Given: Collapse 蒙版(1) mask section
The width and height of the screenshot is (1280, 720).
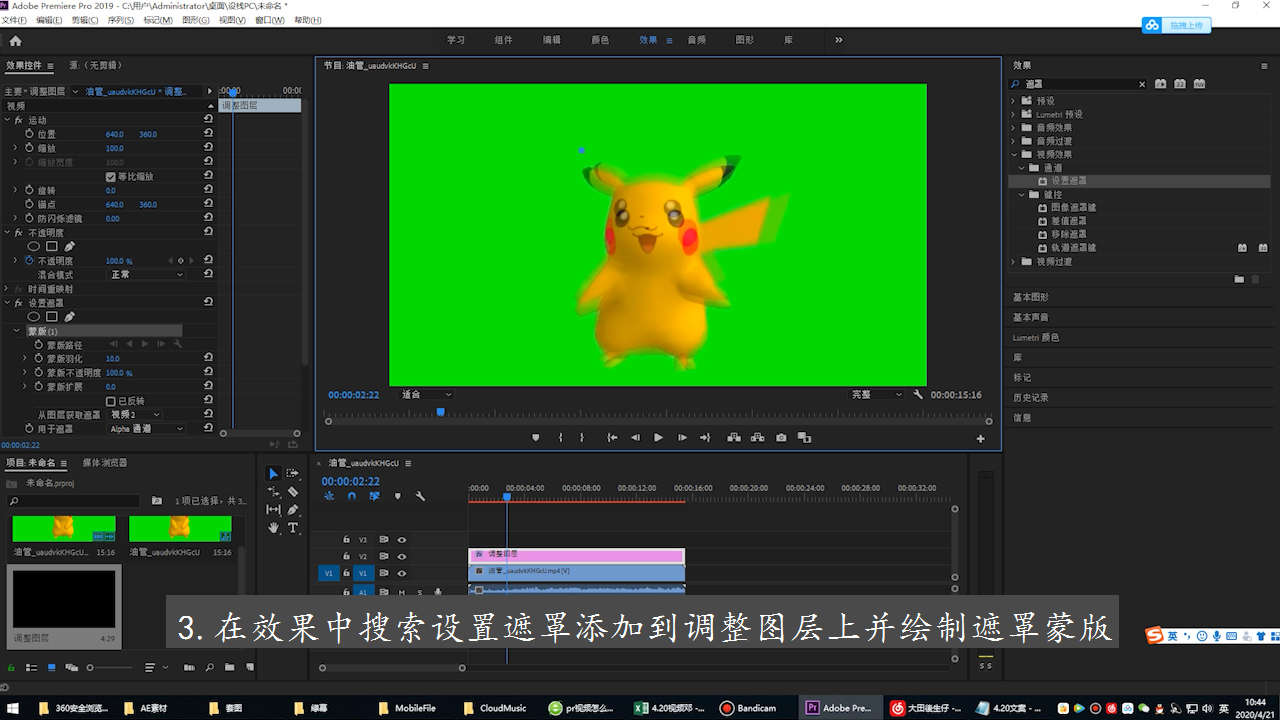Looking at the screenshot, I should point(17,331).
